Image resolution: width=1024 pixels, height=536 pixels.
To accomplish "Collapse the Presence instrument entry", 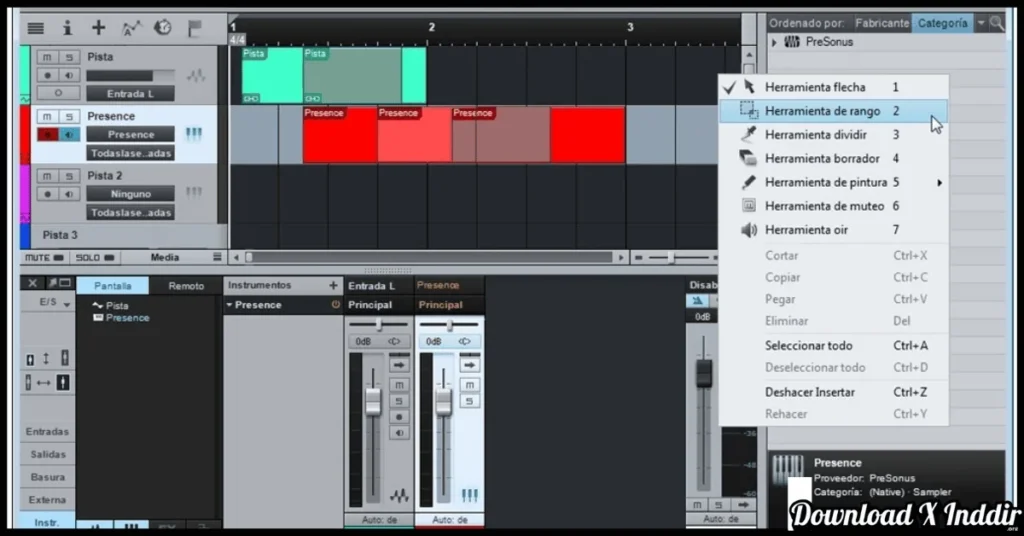I will 229,305.
